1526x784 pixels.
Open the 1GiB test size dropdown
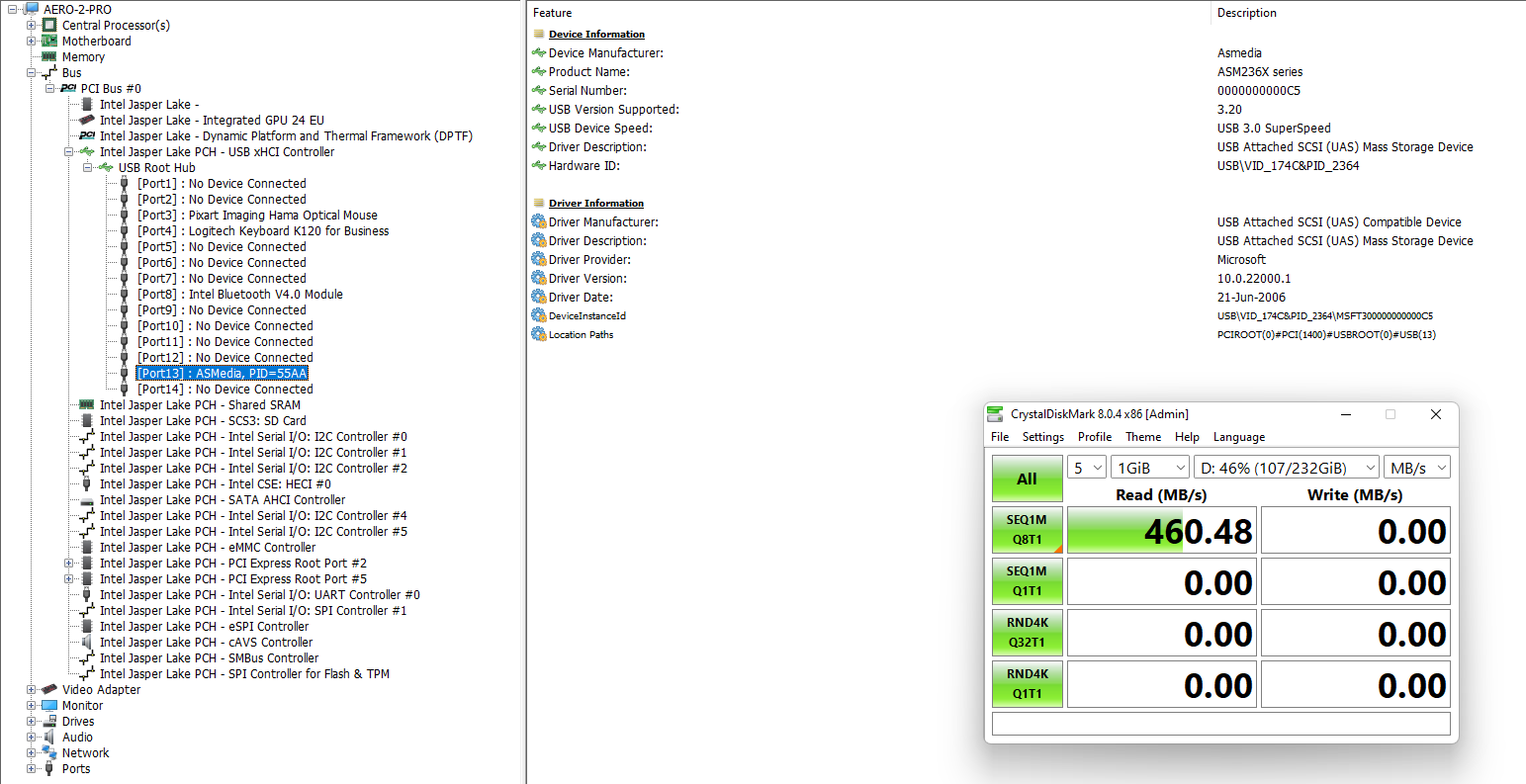(1150, 468)
